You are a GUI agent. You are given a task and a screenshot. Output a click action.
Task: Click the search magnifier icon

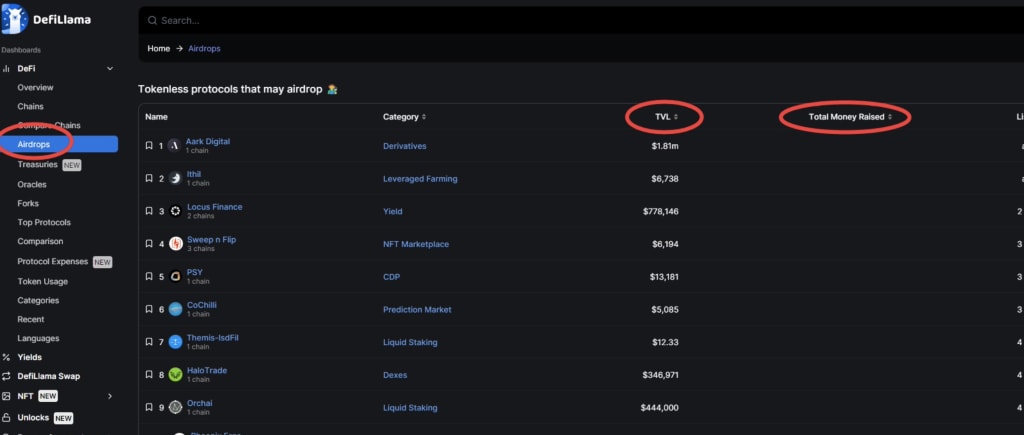point(152,20)
